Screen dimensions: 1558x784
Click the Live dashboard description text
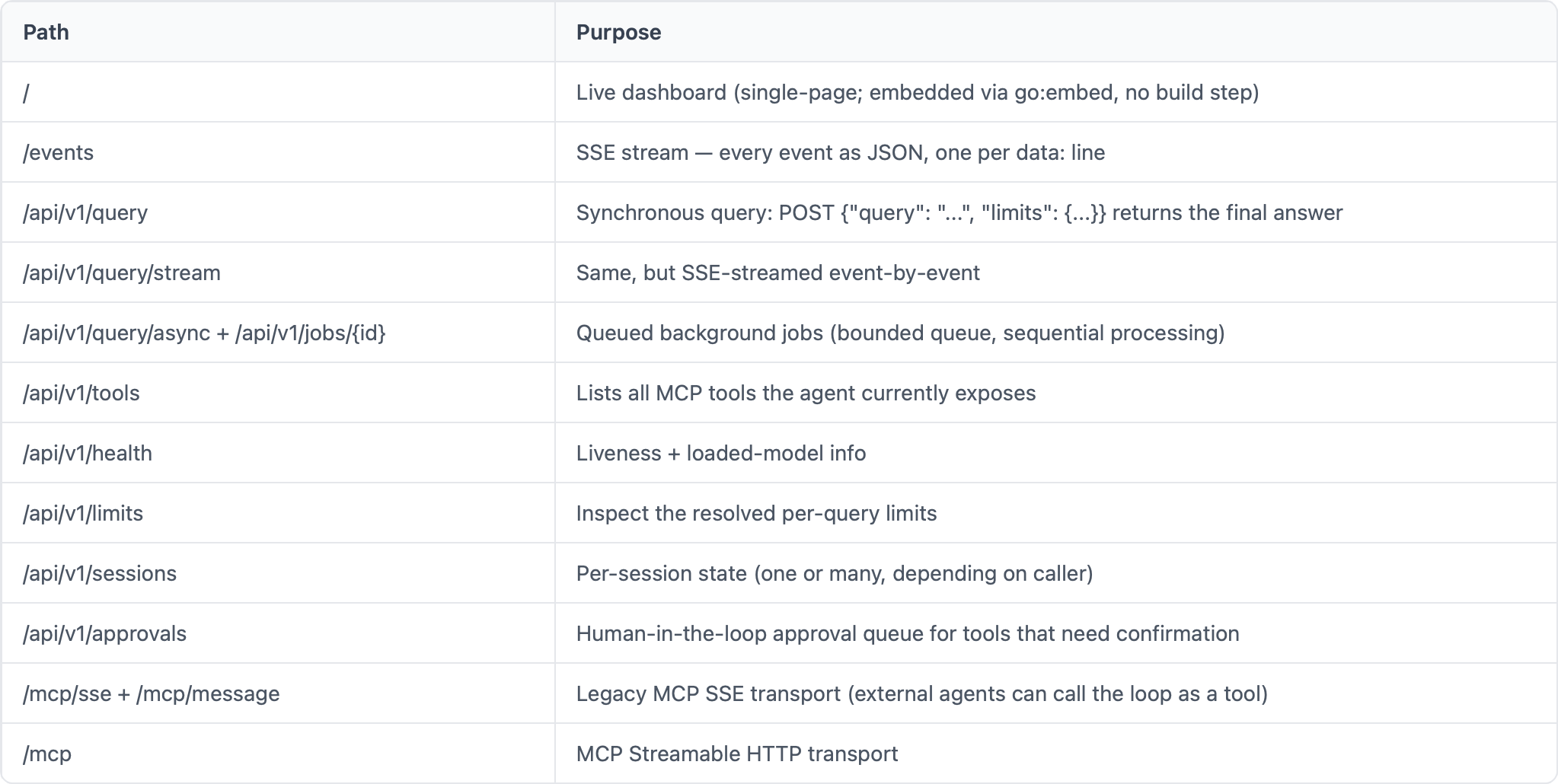[x=918, y=92]
